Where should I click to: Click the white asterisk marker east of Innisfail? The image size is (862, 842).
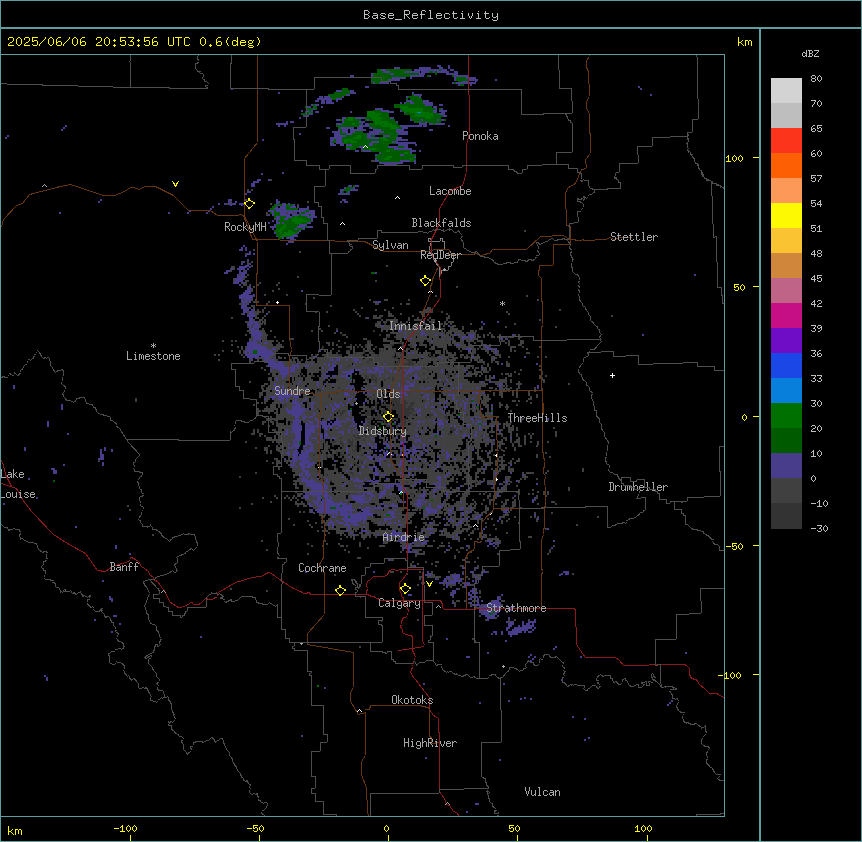click(x=502, y=303)
